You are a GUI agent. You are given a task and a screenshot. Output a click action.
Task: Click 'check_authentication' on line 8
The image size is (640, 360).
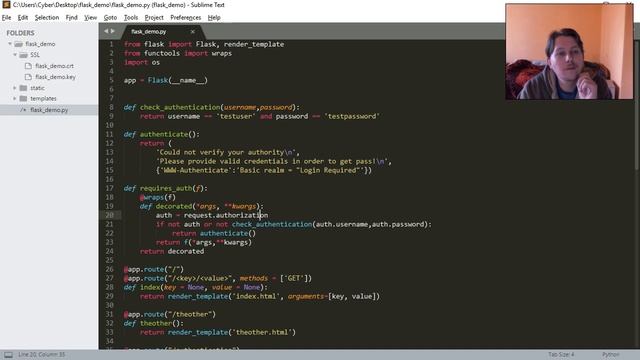(180, 107)
